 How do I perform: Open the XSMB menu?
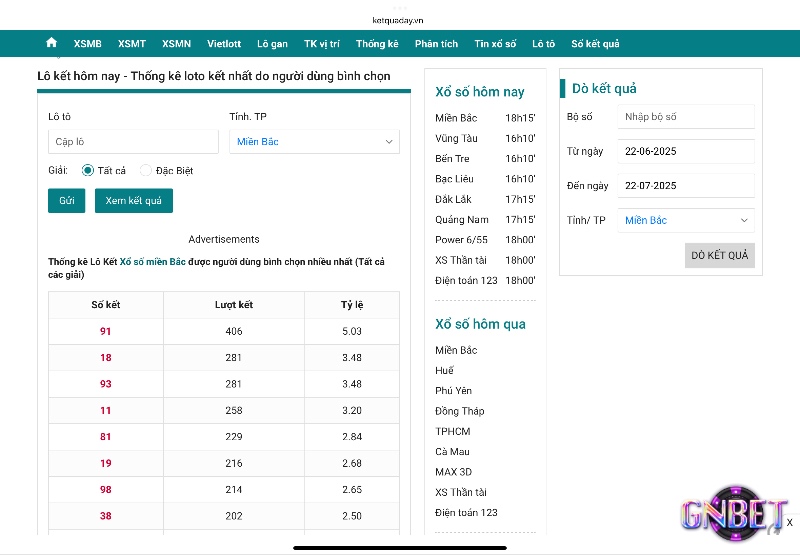click(87, 44)
